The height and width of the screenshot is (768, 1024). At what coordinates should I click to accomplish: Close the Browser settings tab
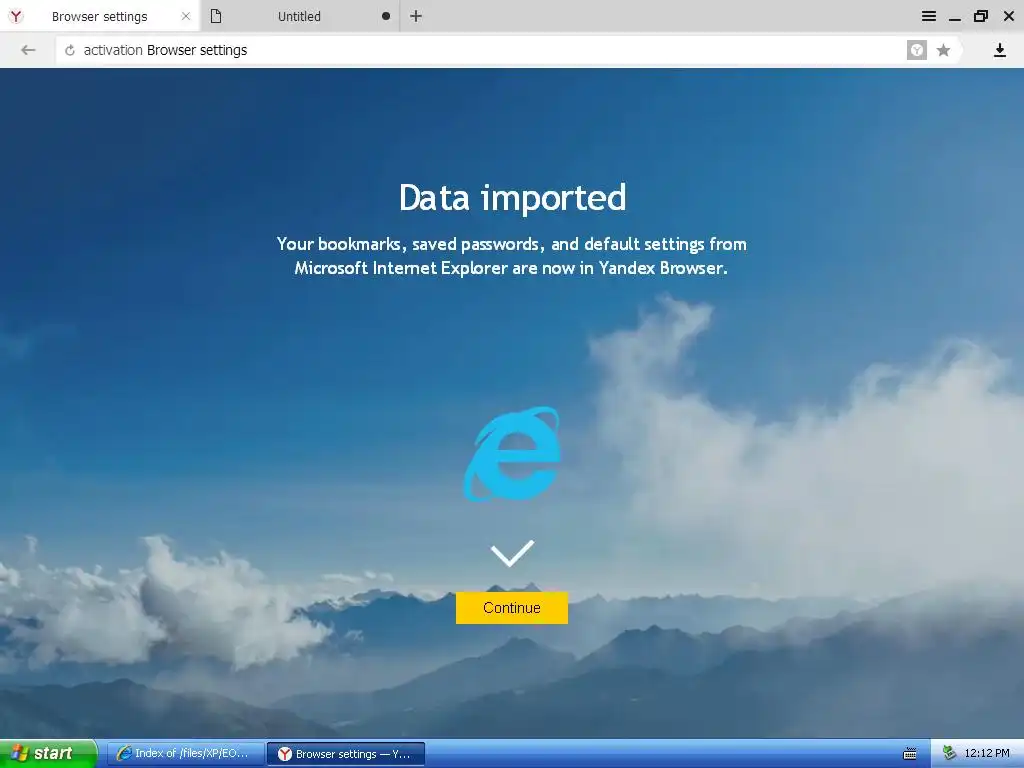[186, 16]
